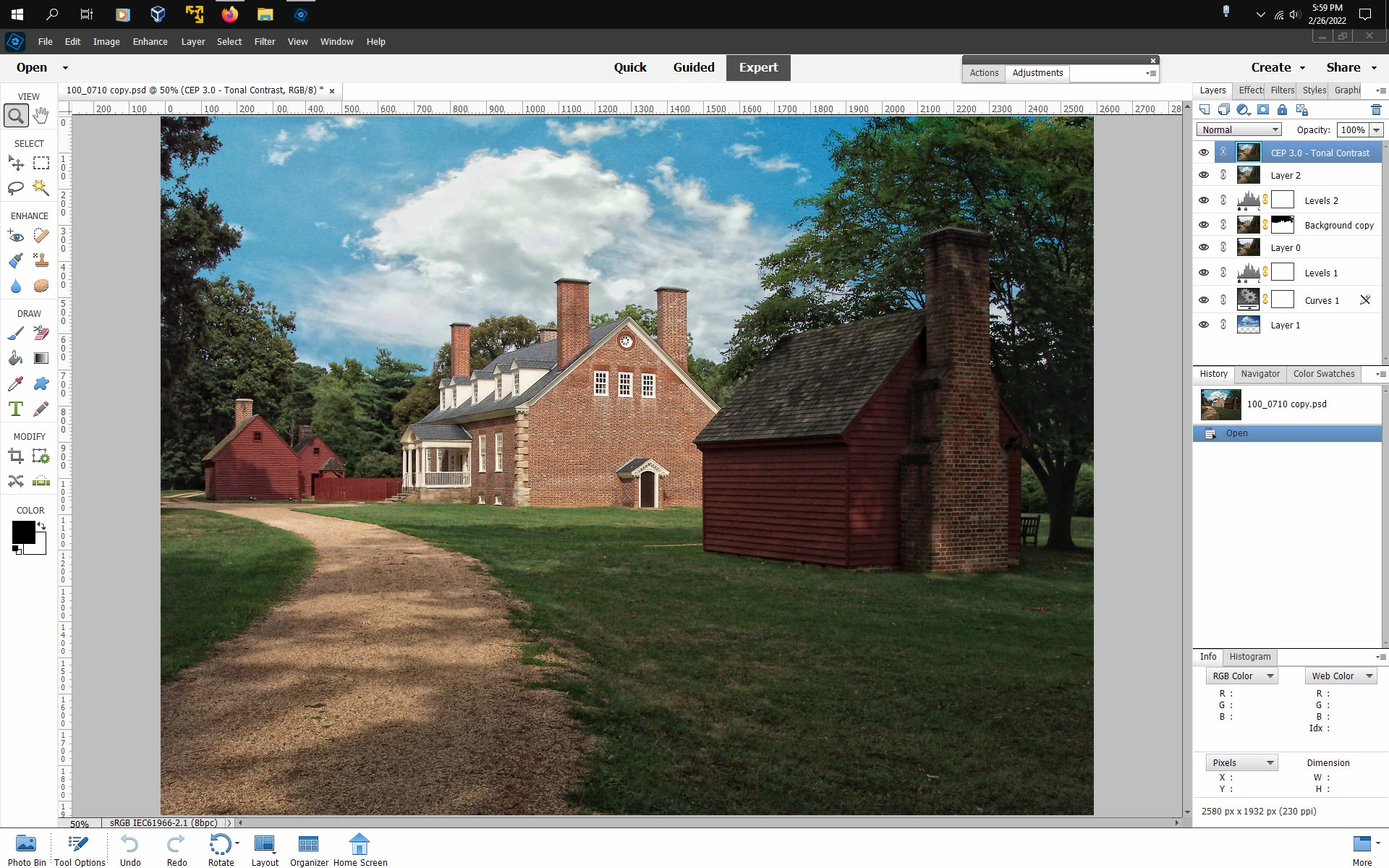Click the Undo button
The width and height of the screenshot is (1389, 868).
click(130, 850)
